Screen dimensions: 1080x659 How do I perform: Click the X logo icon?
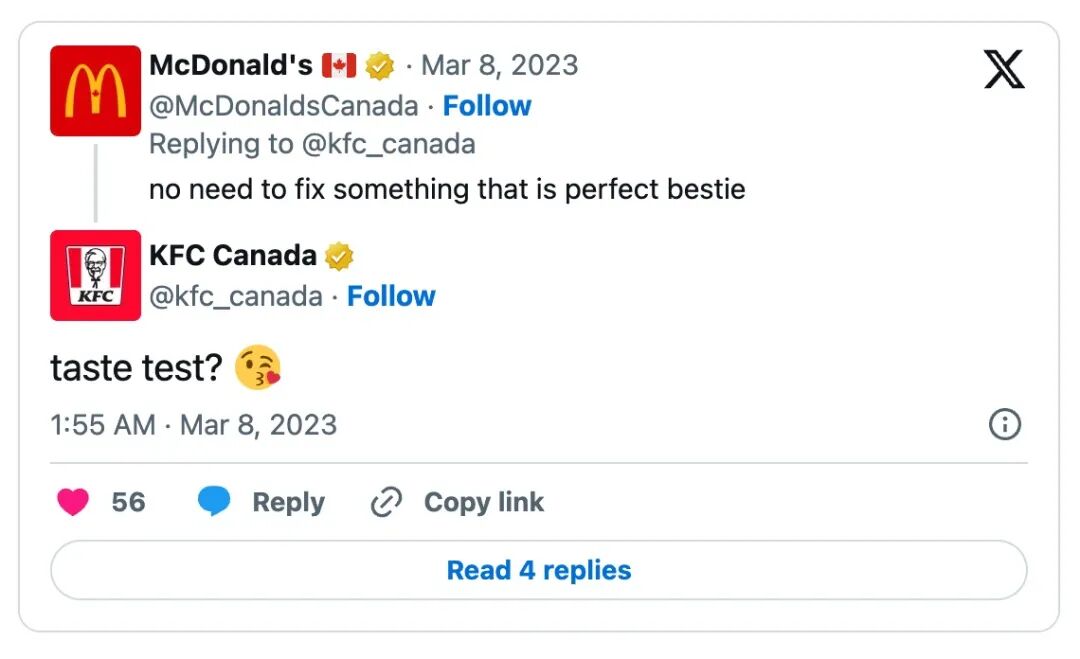coord(1004,69)
